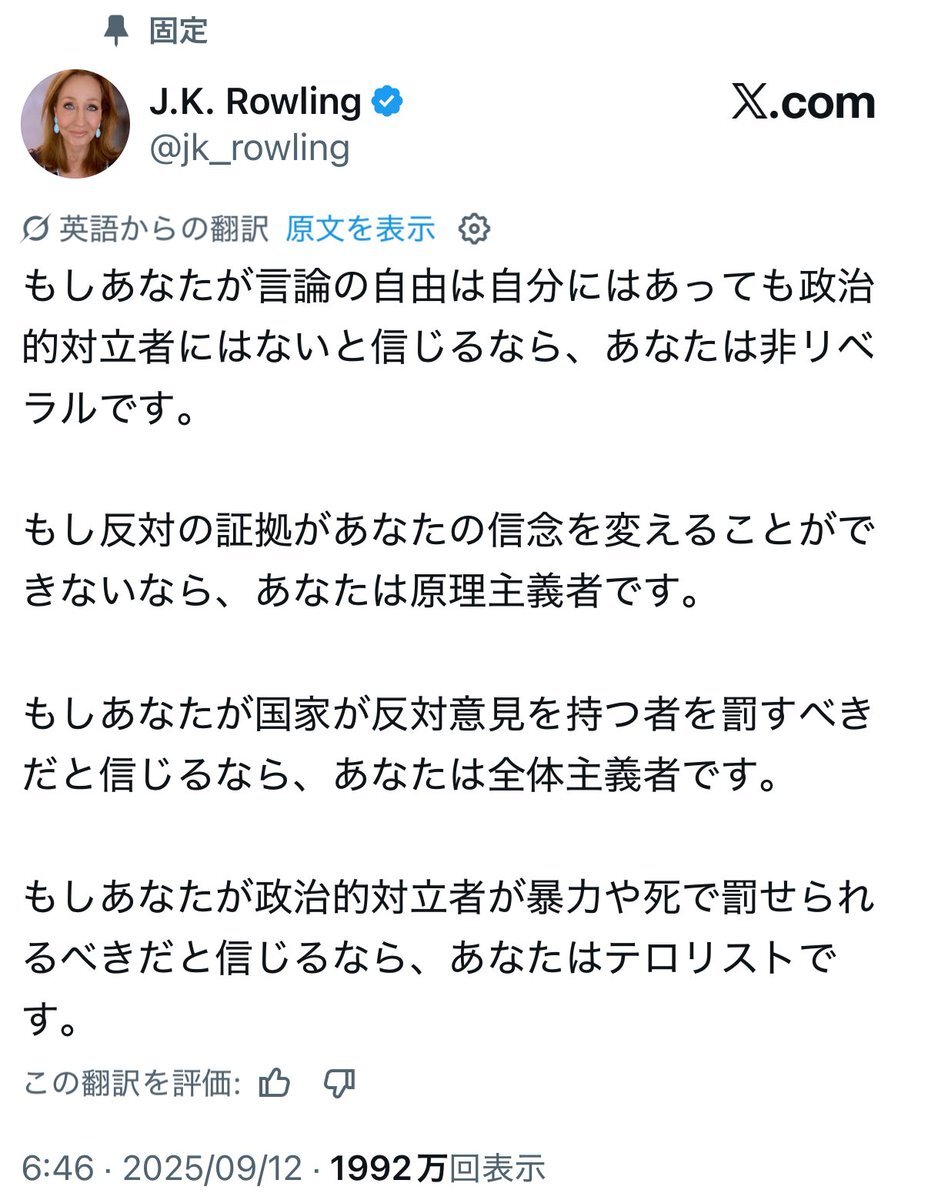Open the @jk_rowling handle link
This screenshot has width=928, height=1200.
point(248,148)
